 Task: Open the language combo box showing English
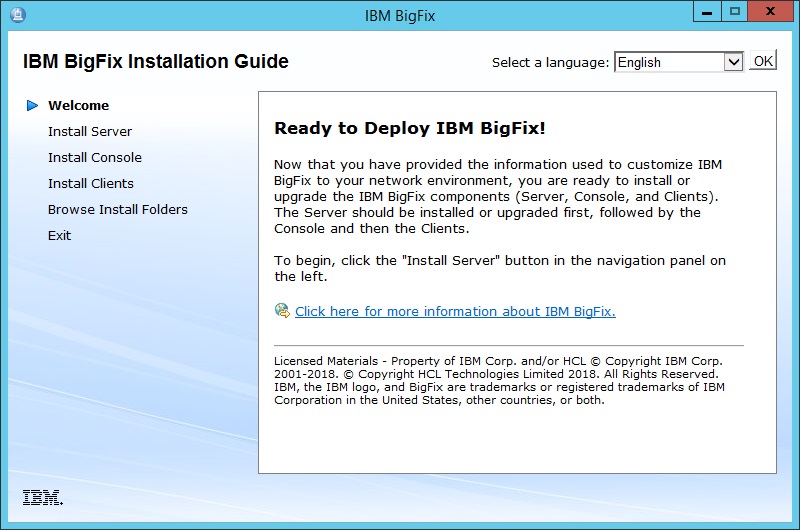coord(668,62)
